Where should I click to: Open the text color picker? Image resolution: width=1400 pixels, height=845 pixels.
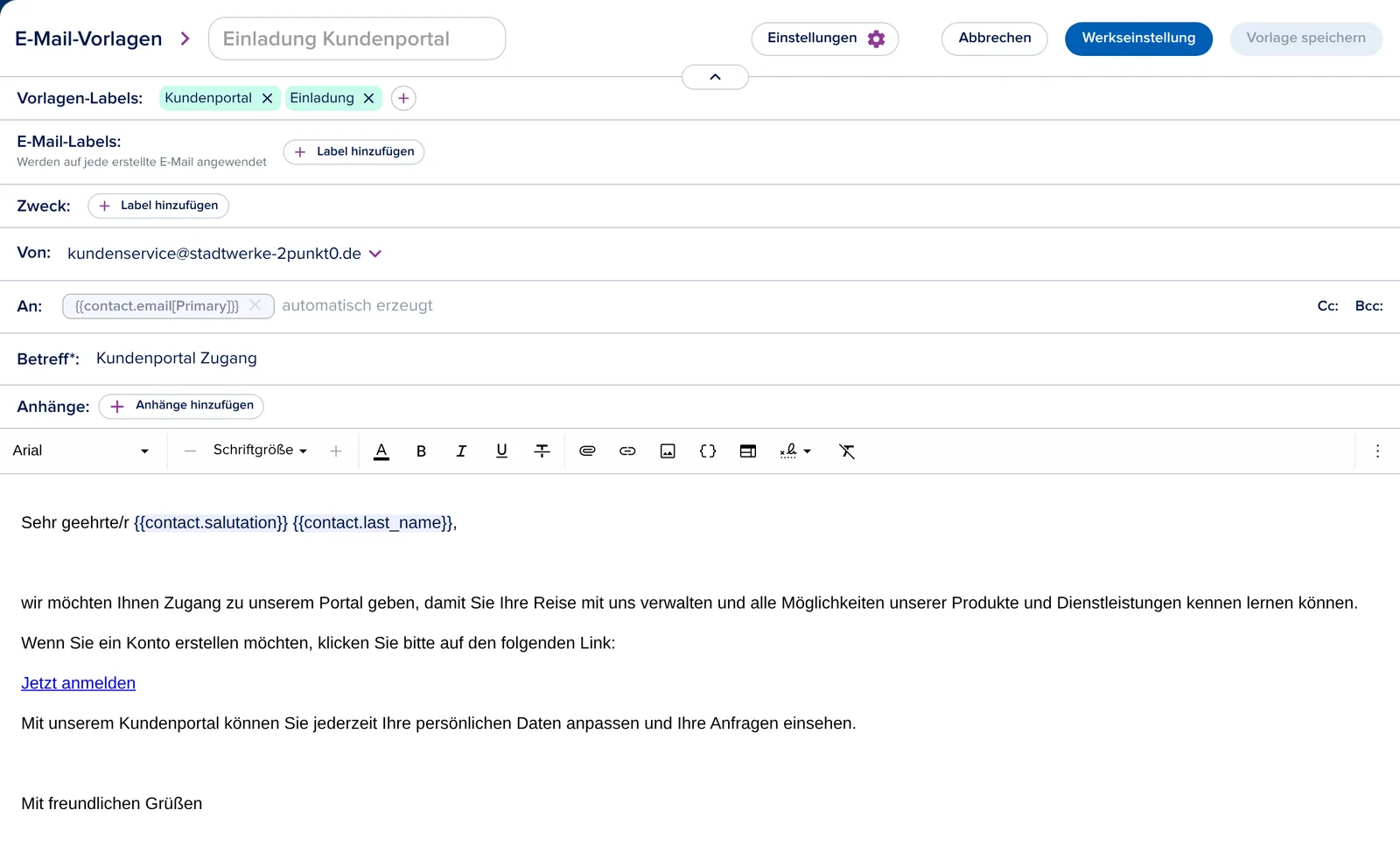tap(381, 451)
